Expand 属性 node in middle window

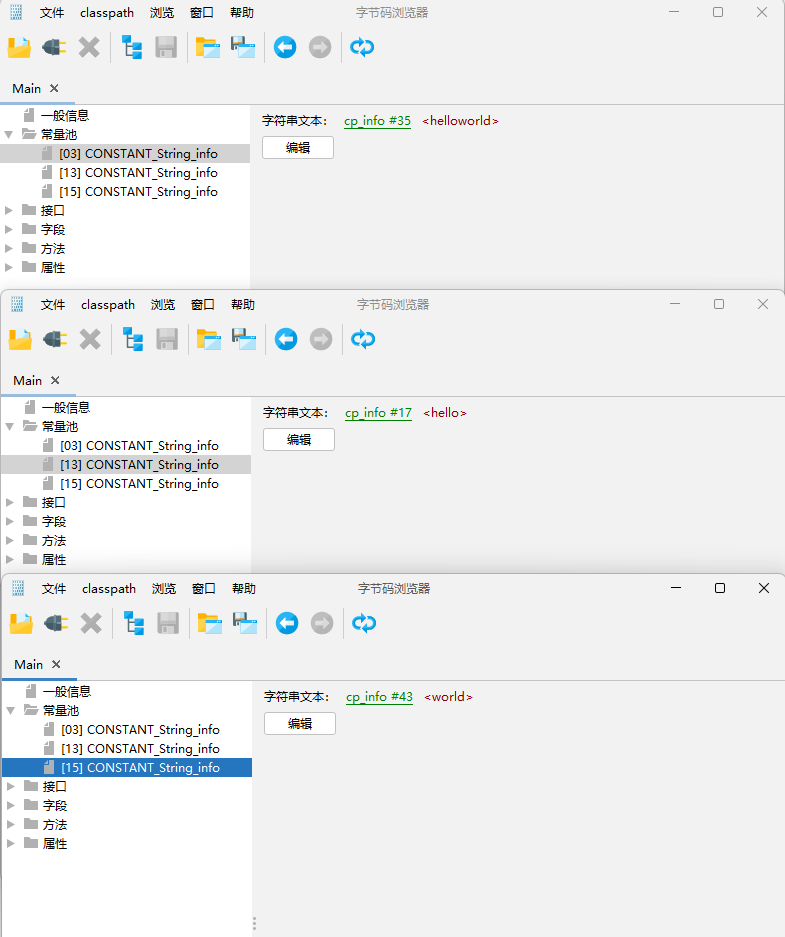point(10,560)
